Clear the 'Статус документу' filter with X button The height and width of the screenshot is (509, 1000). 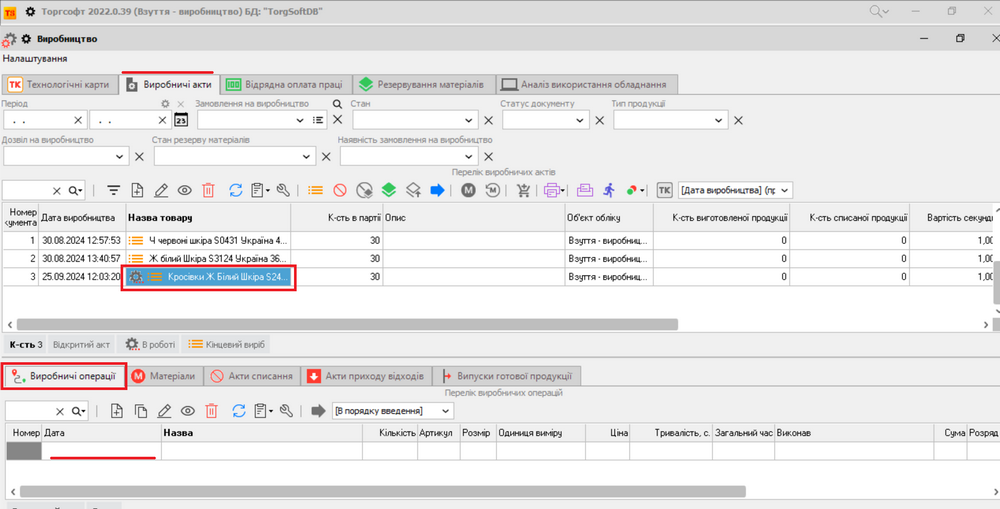pyautogui.click(x=600, y=120)
